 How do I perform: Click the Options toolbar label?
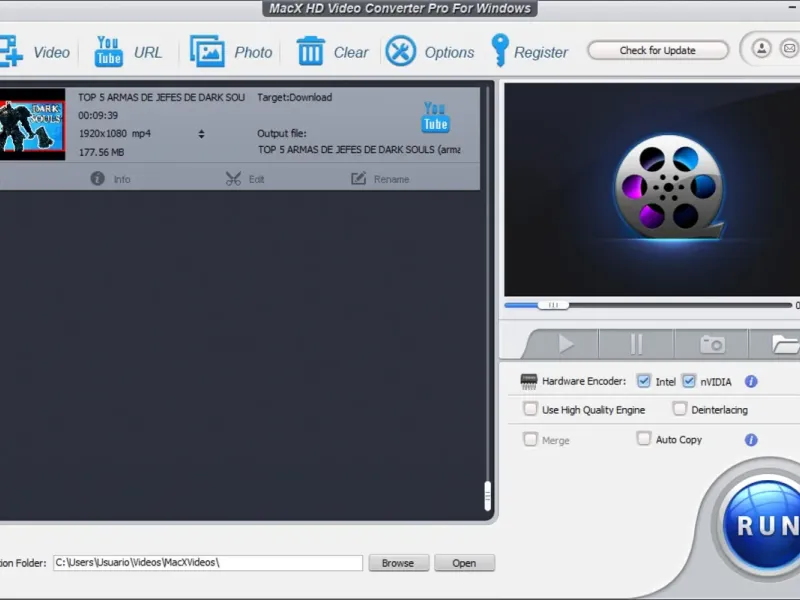(x=449, y=52)
